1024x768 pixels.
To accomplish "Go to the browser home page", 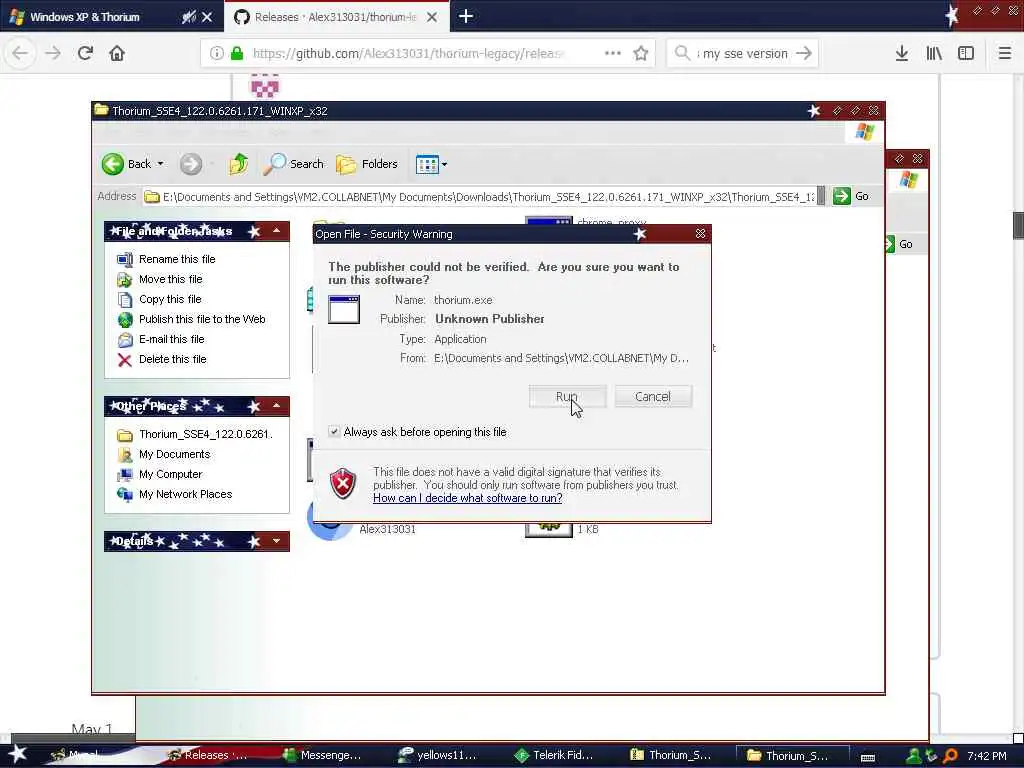I will pos(117,53).
